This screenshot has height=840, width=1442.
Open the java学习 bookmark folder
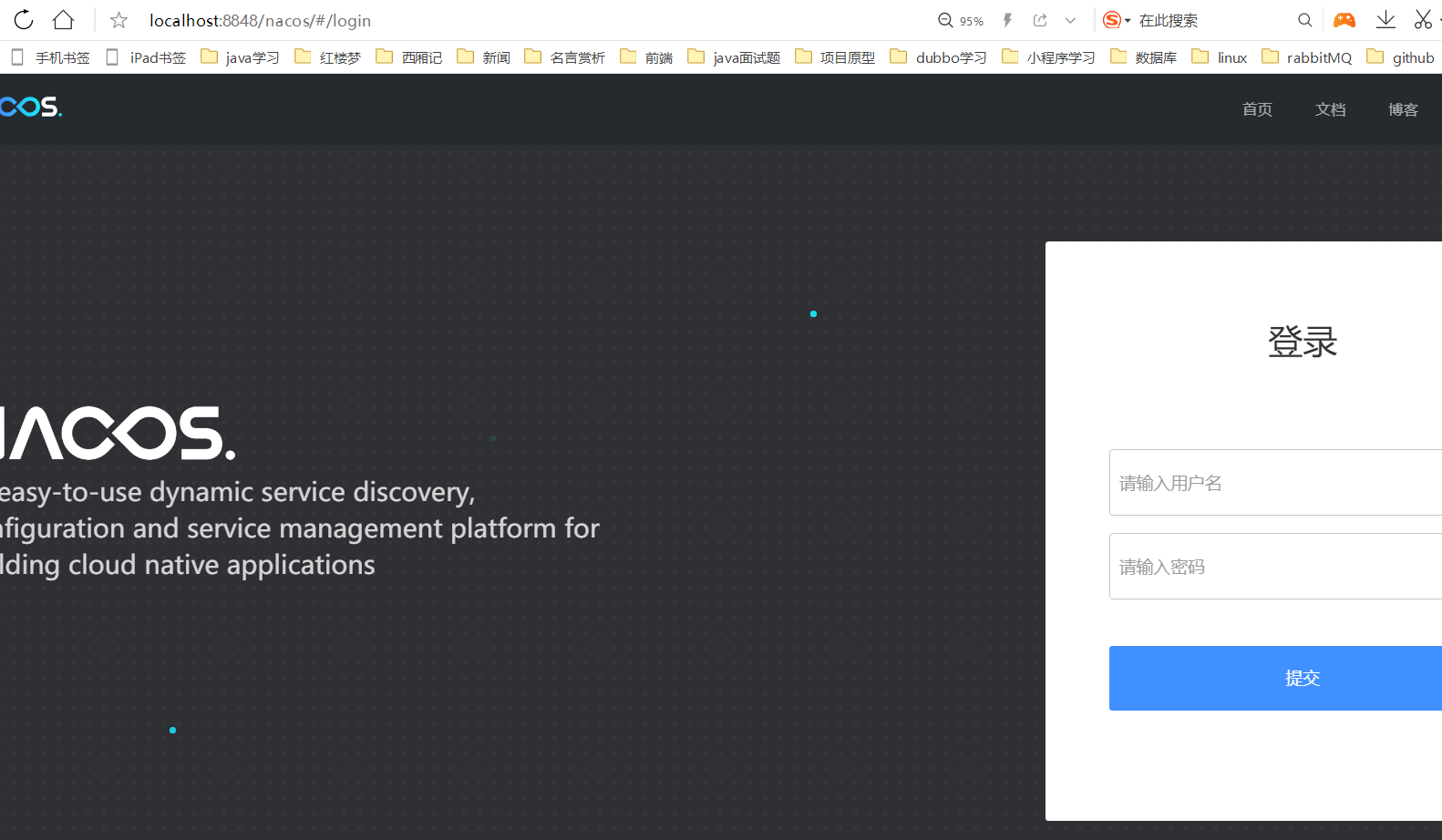pos(241,57)
